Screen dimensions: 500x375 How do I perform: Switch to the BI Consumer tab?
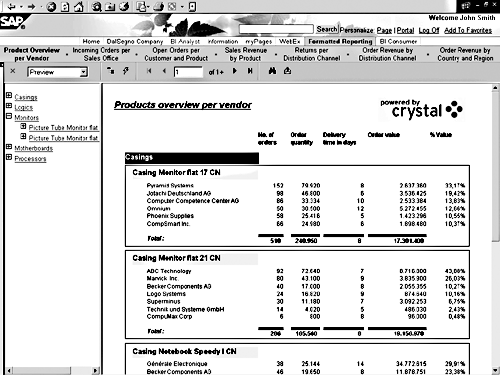click(398, 41)
